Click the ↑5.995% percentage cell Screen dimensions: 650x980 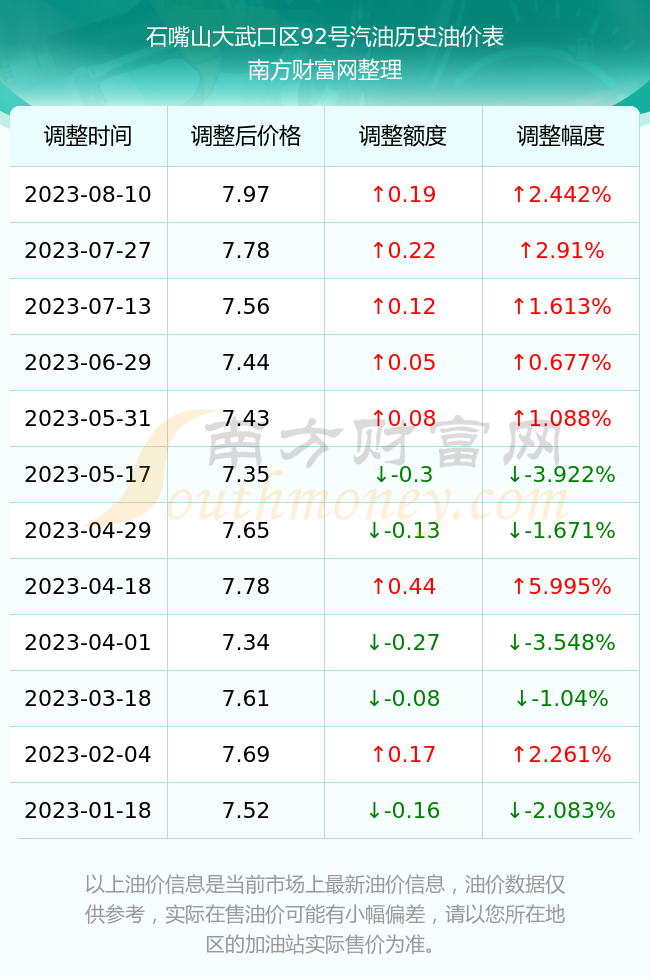pos(561,586)
